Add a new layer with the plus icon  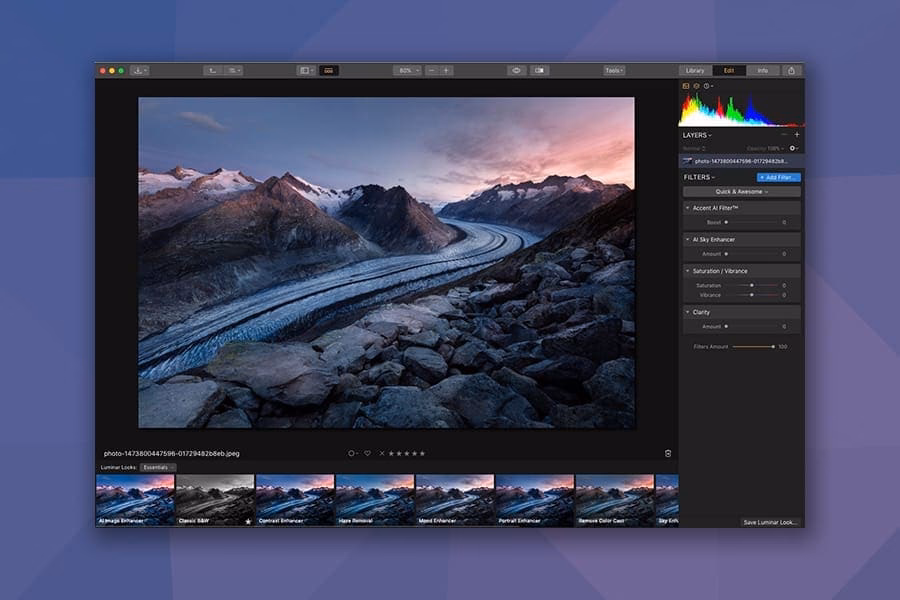click(797, 133)
